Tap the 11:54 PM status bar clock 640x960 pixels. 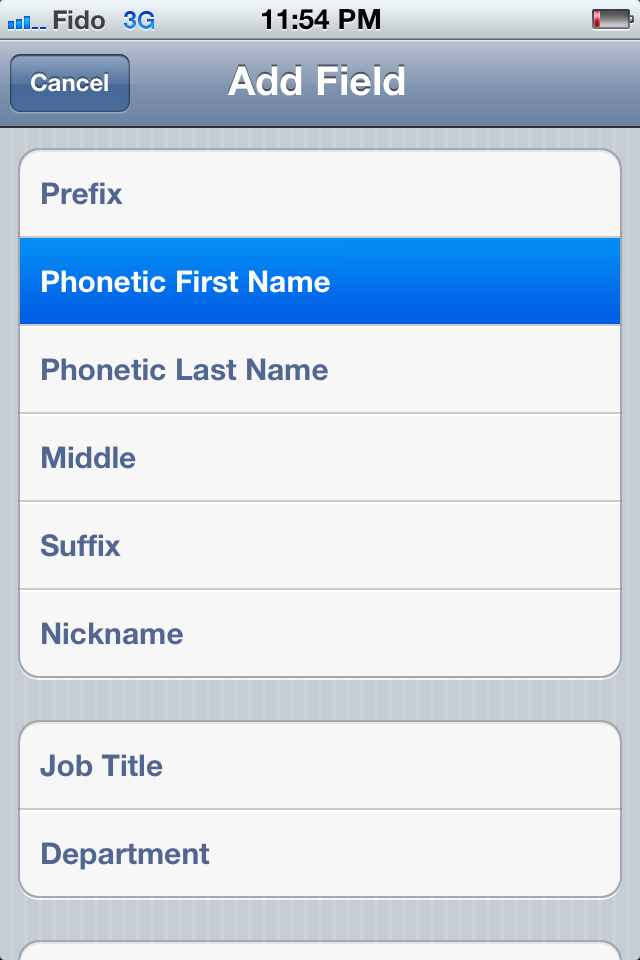point(320,19)
